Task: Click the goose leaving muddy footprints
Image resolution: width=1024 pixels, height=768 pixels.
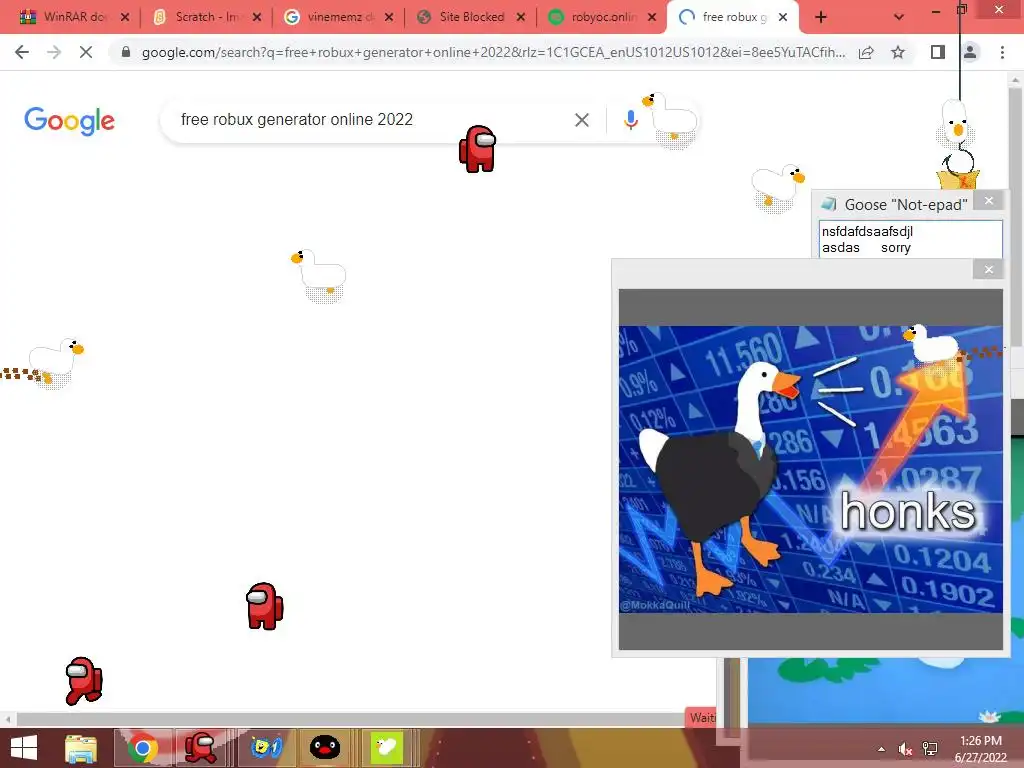Action: (x=56, y=363)
